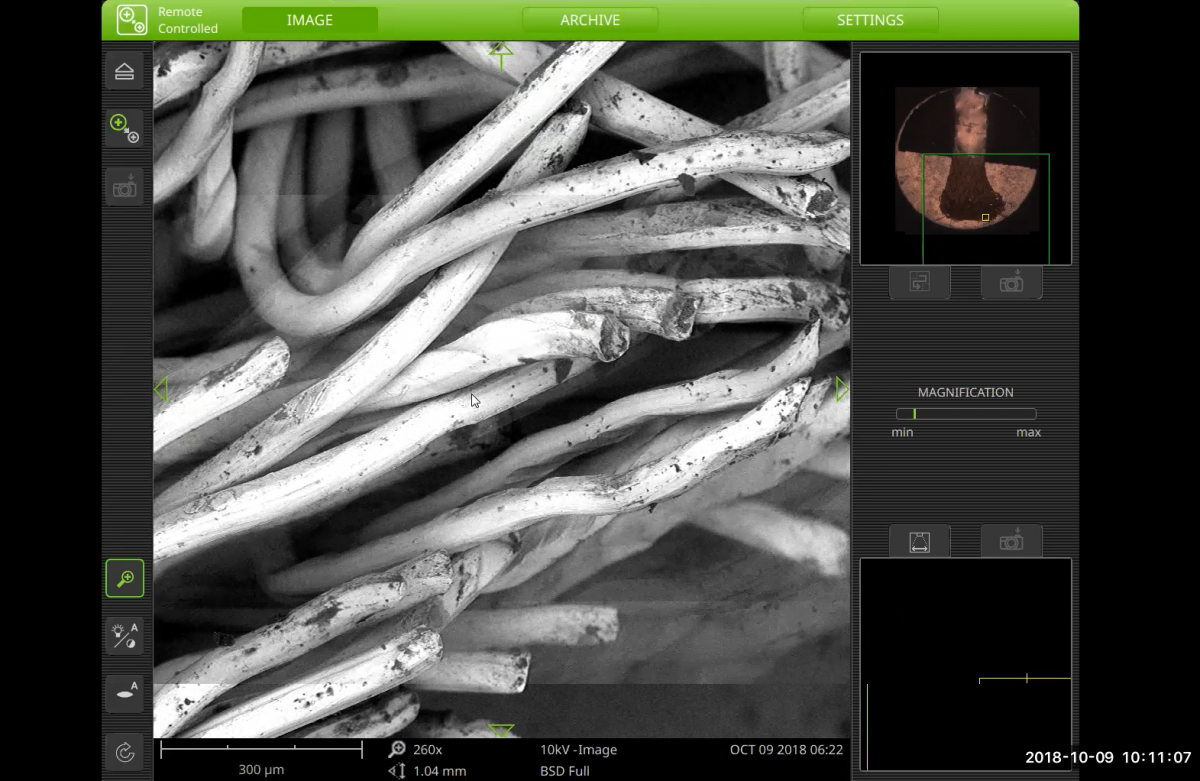Open the ARCHIVE tab
The height and width of the screenshot is (781, 1200).
coord(590,20)
